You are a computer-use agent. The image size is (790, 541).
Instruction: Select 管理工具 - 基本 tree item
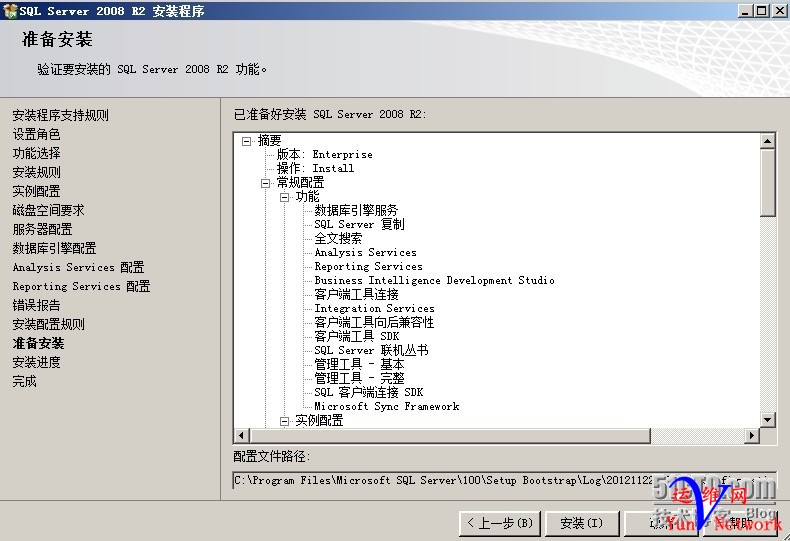point(359,365)
